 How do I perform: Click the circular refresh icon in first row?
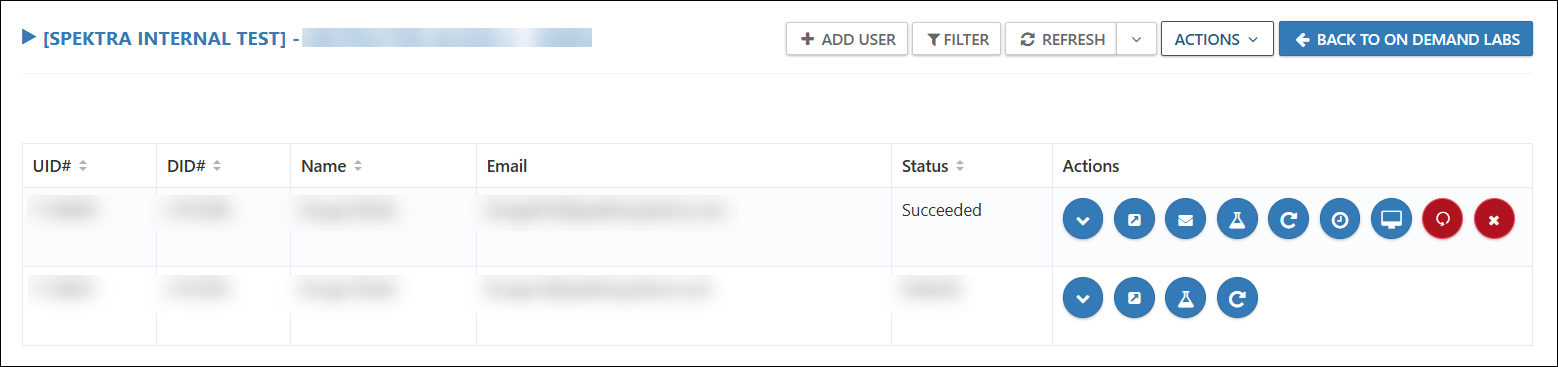click(x=1288, y=220)
